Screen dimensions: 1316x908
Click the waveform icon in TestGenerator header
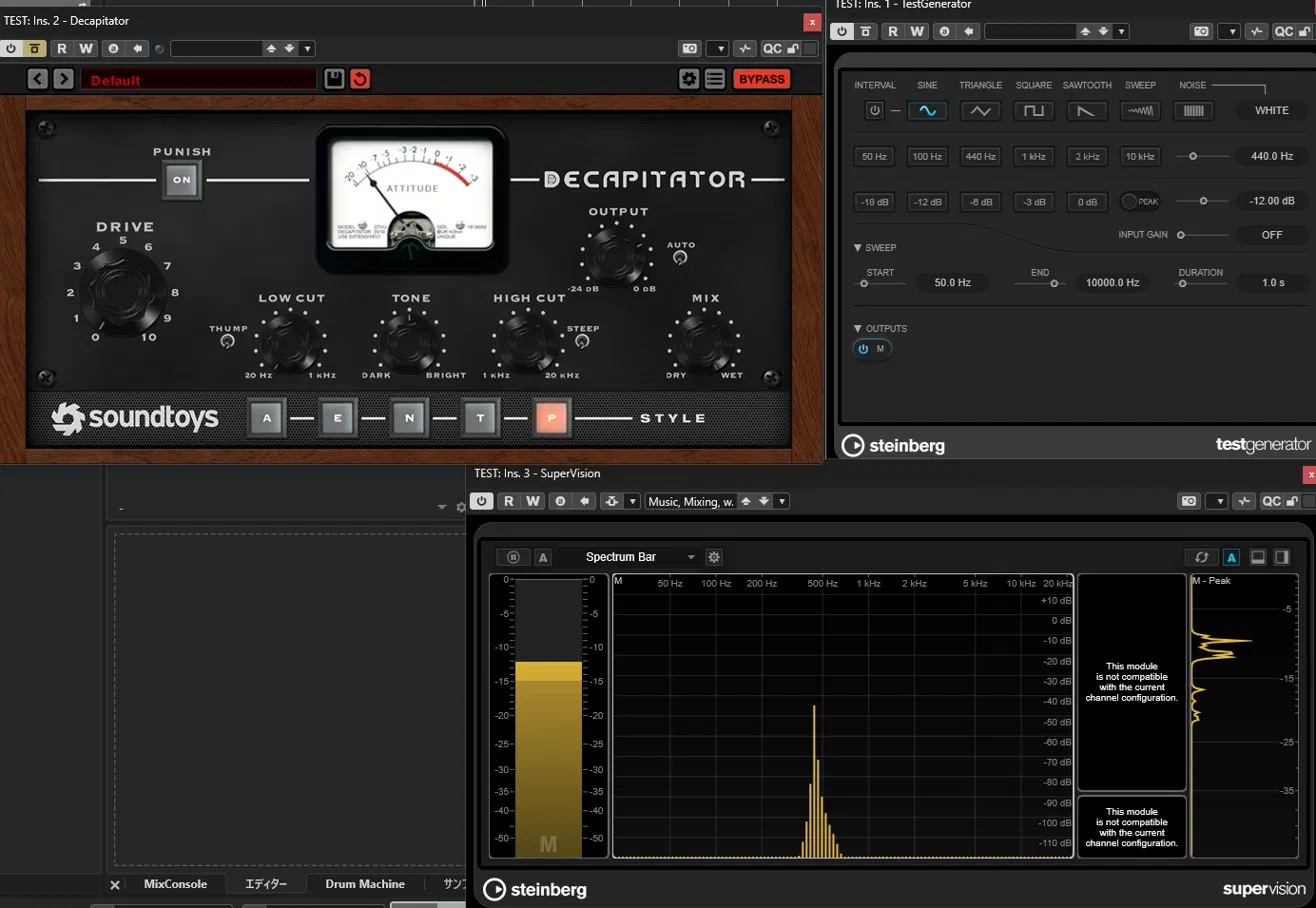(x=1256, y=31)
